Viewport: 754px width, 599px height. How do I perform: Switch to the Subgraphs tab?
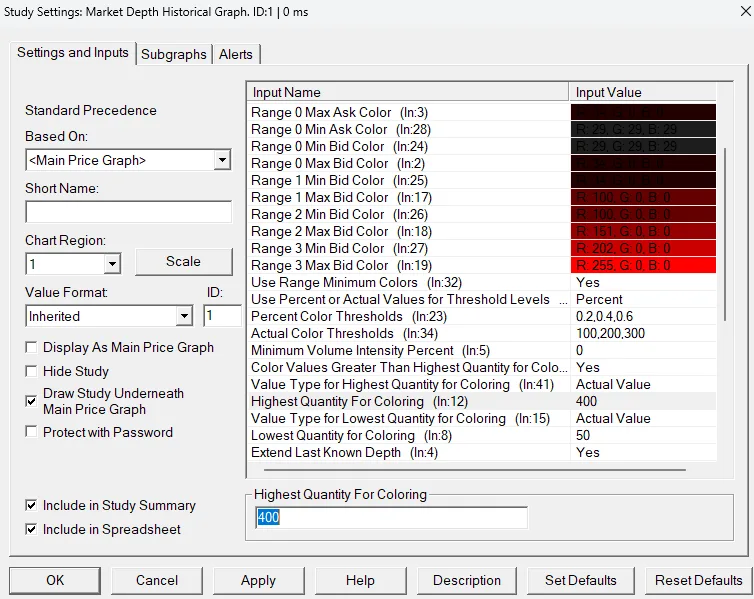[174, 54]
